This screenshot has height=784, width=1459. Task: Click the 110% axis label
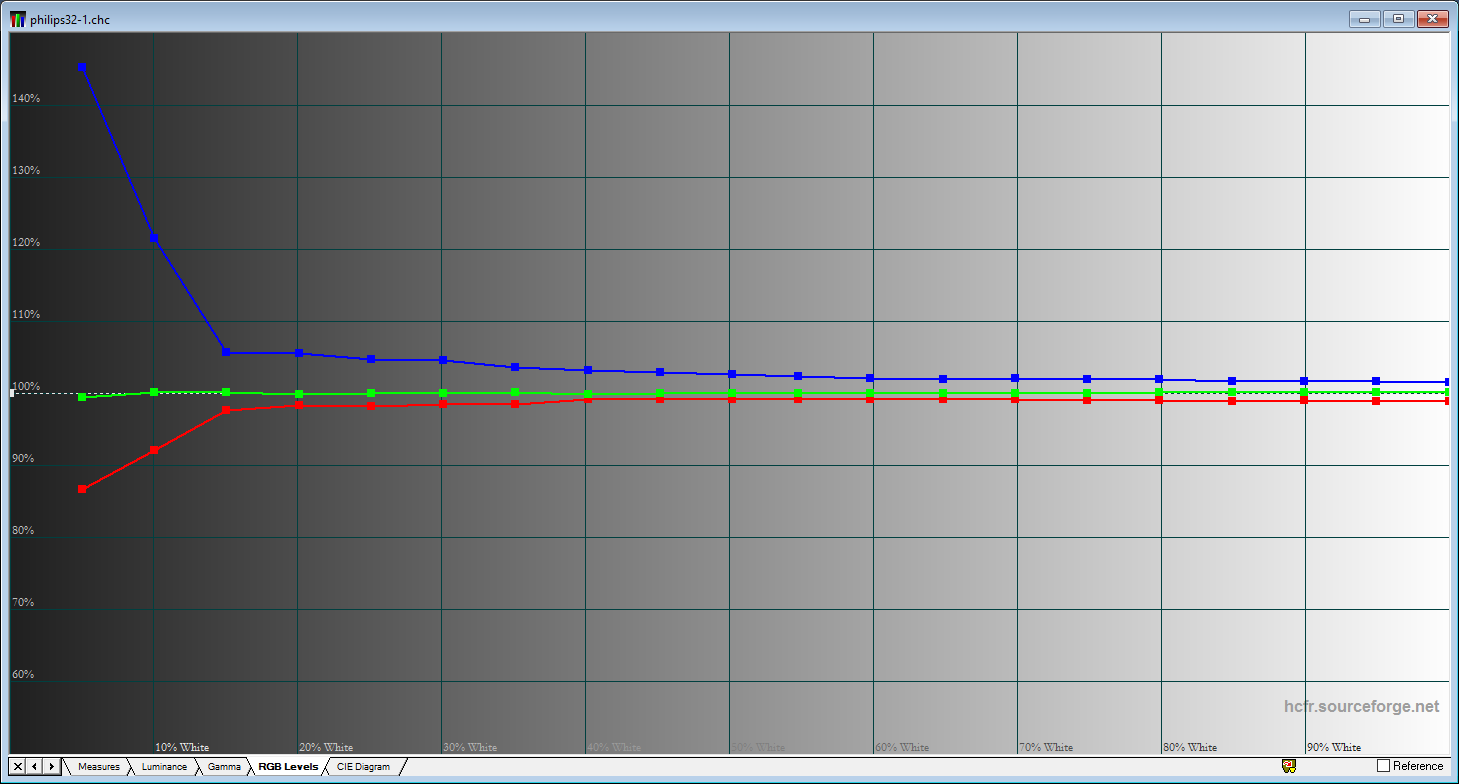pos(26,315)
